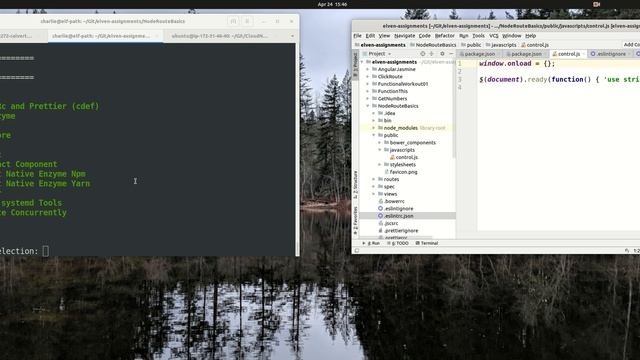The width and height of the screenshot is (640, 360).
Task: Click tool windows quick-access icon in status bar
Action: click(357, 251)
